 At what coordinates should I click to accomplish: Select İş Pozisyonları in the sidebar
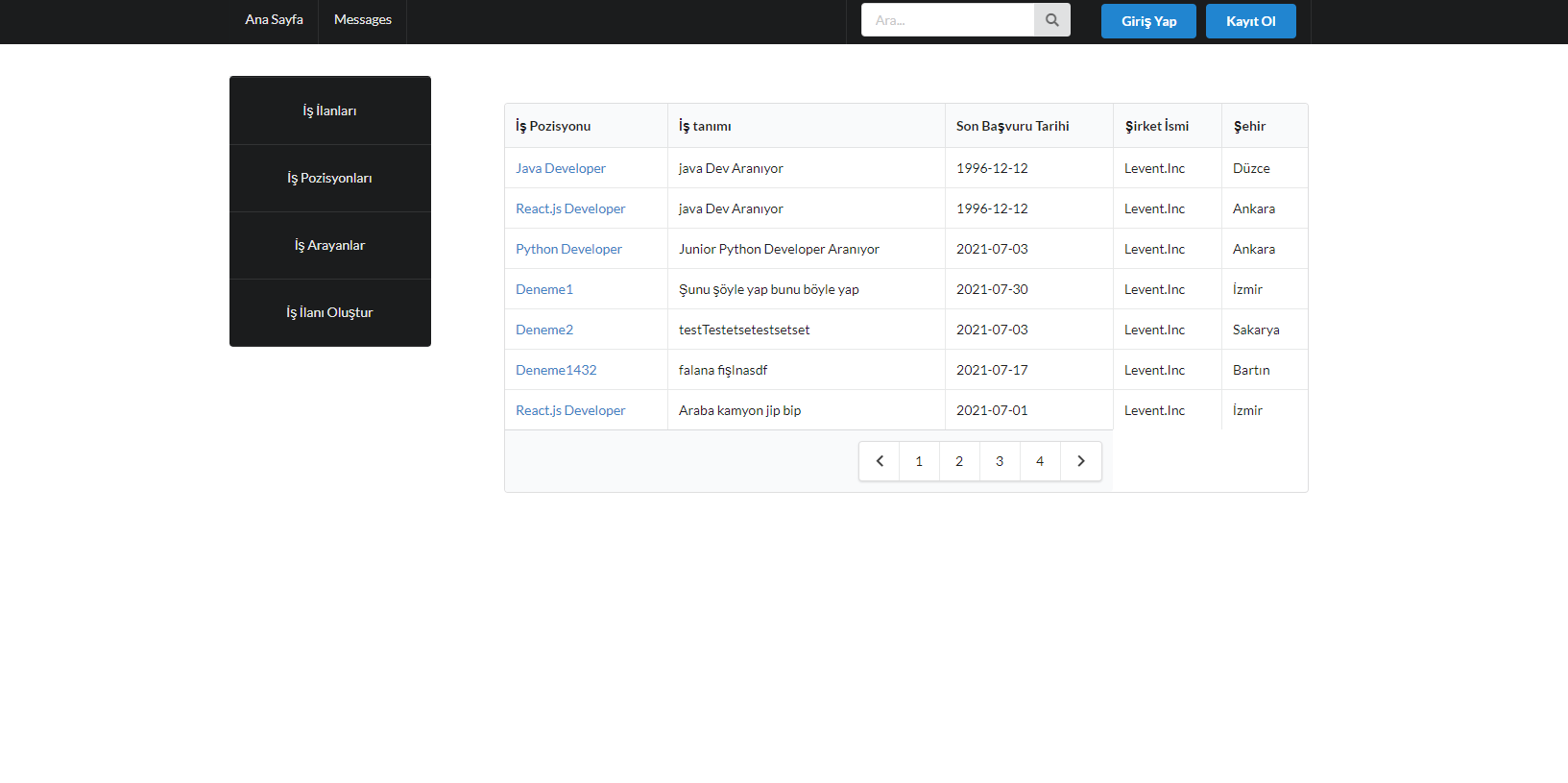click(x=330, y=178)
